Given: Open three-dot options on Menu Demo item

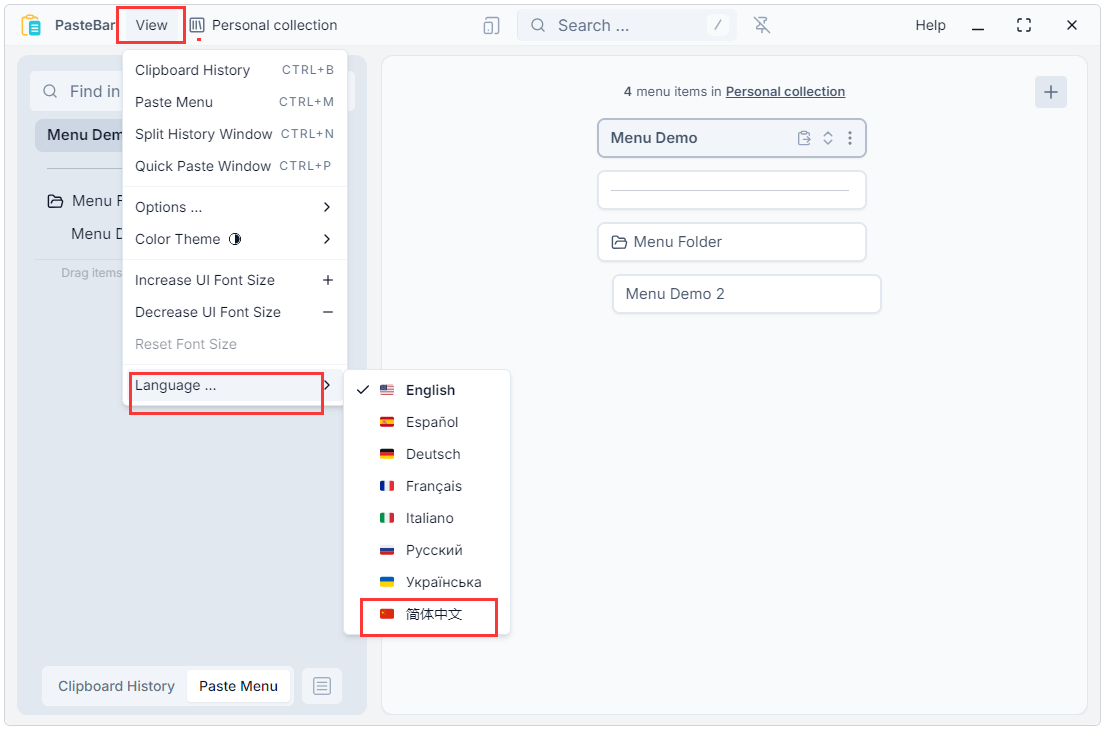Looking at the screenshot, I should click(850, 138).
